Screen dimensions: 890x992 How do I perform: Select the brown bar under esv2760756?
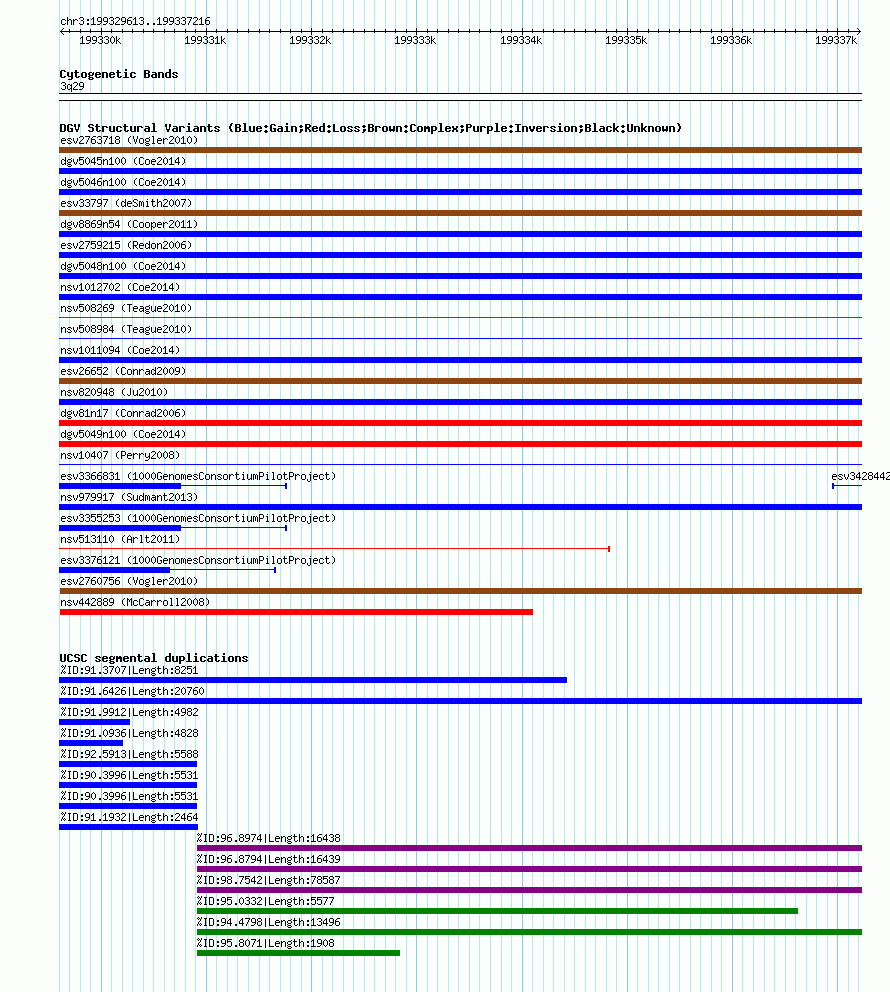tap(460, 591)
